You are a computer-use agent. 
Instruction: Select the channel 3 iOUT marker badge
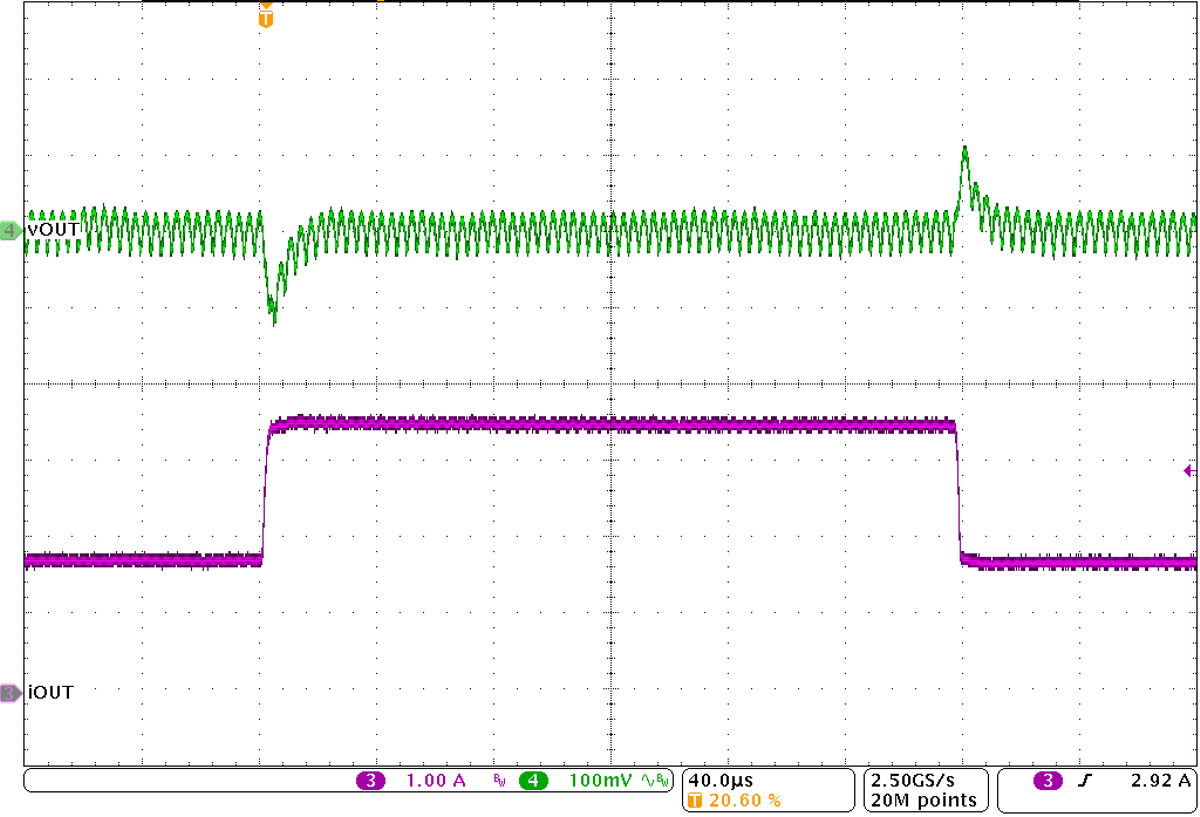[8, 692]
